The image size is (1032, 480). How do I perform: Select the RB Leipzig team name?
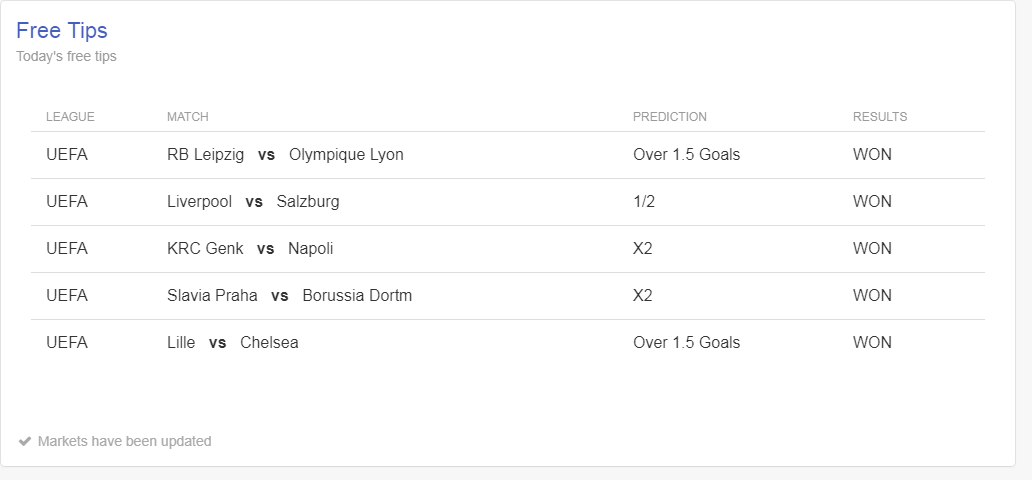click(x=205, y=155)
